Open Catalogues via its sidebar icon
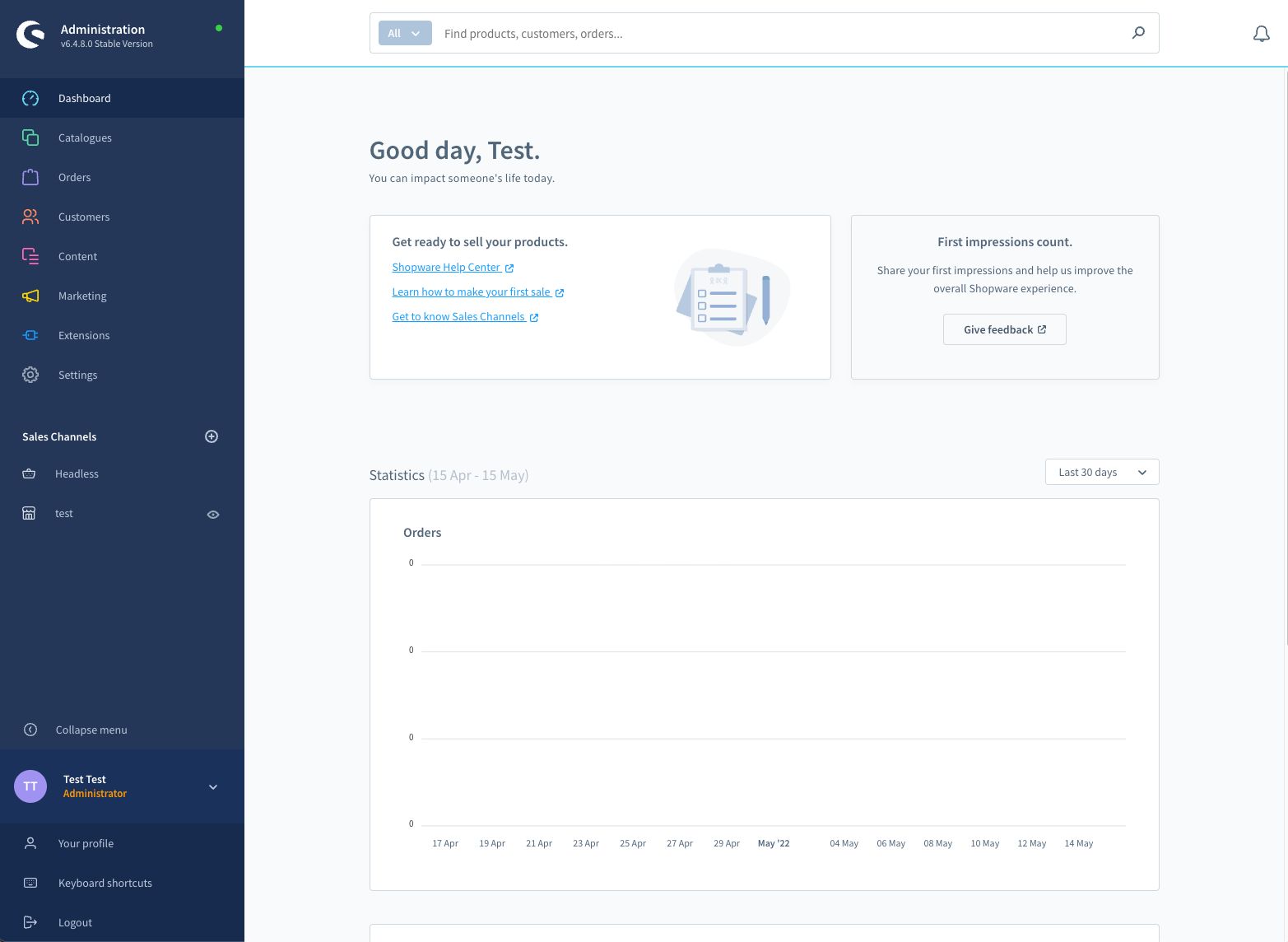 [30, 138]
